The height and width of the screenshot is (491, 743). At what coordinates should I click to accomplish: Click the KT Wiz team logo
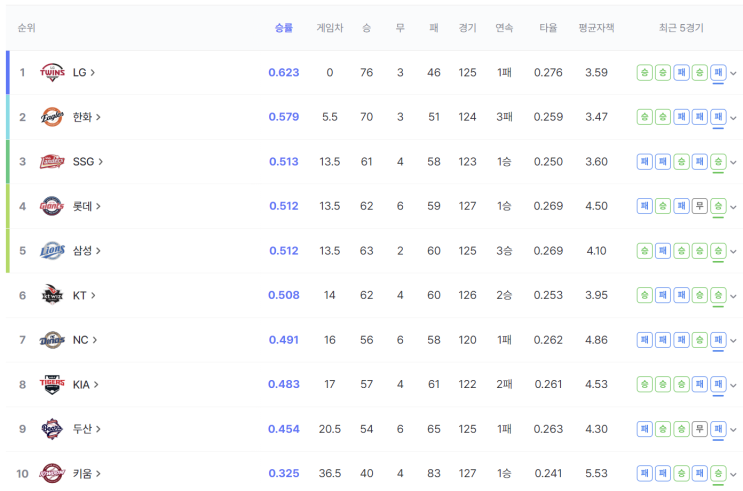coord(52,295)
